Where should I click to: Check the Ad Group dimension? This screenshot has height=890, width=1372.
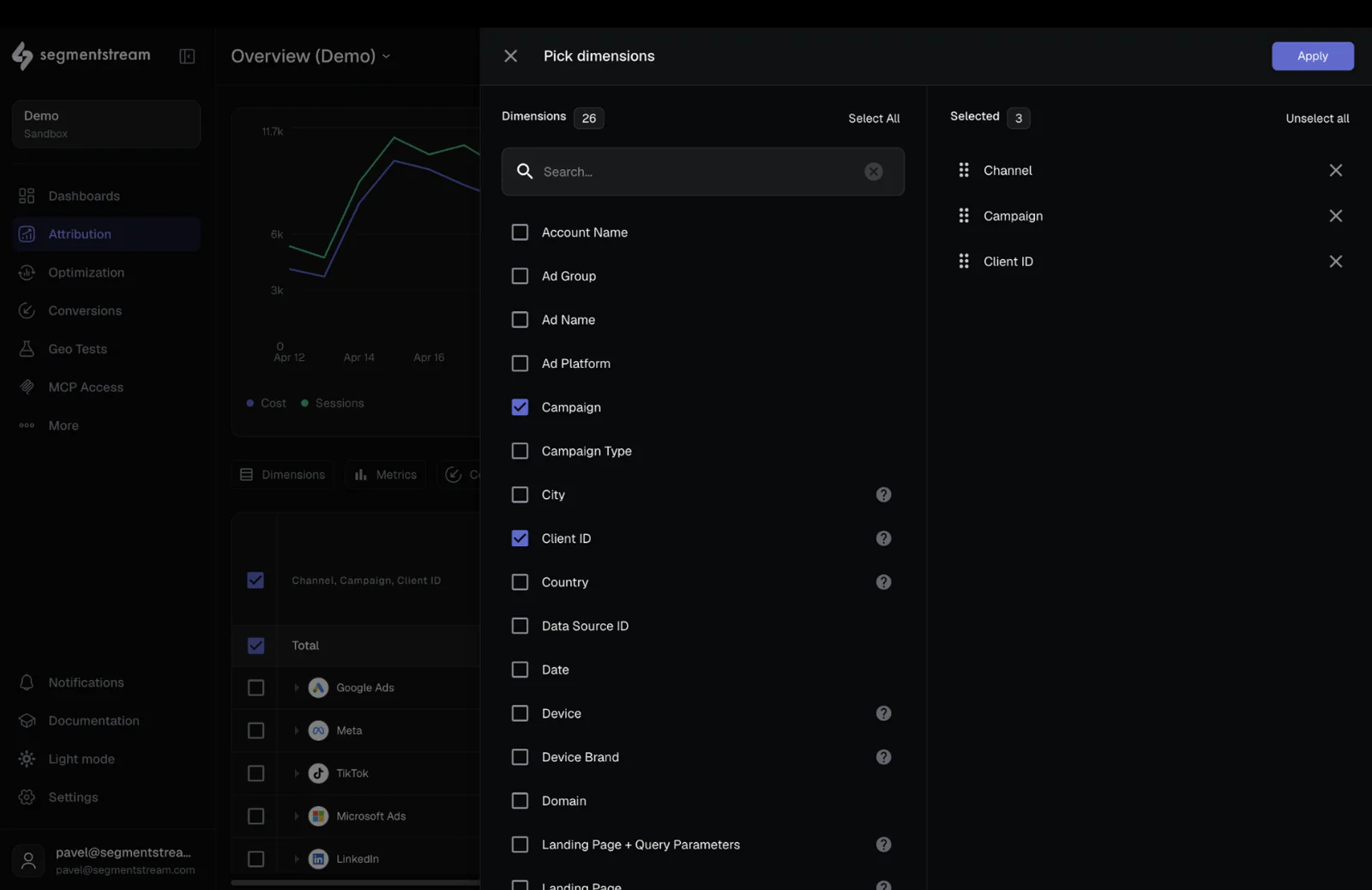[x=520, y=276]
